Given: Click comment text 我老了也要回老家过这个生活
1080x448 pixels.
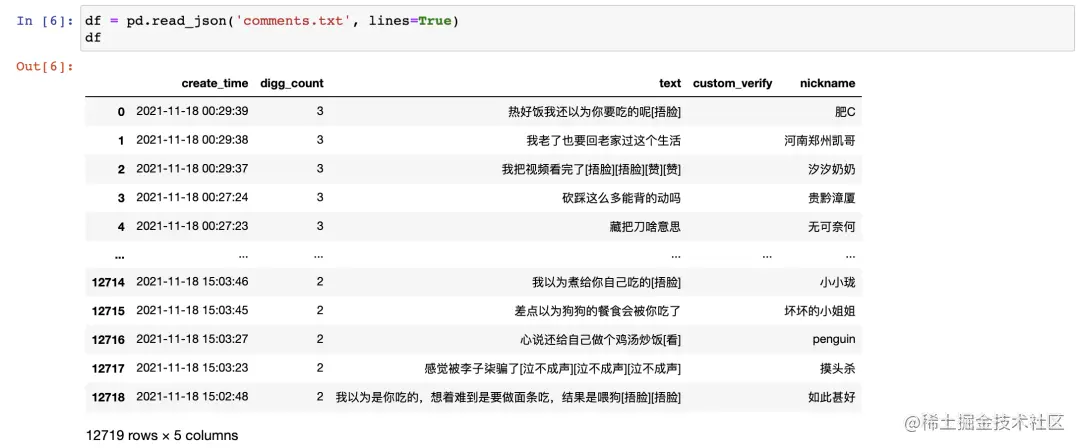Looking at the screenshot, I should 603,141.
